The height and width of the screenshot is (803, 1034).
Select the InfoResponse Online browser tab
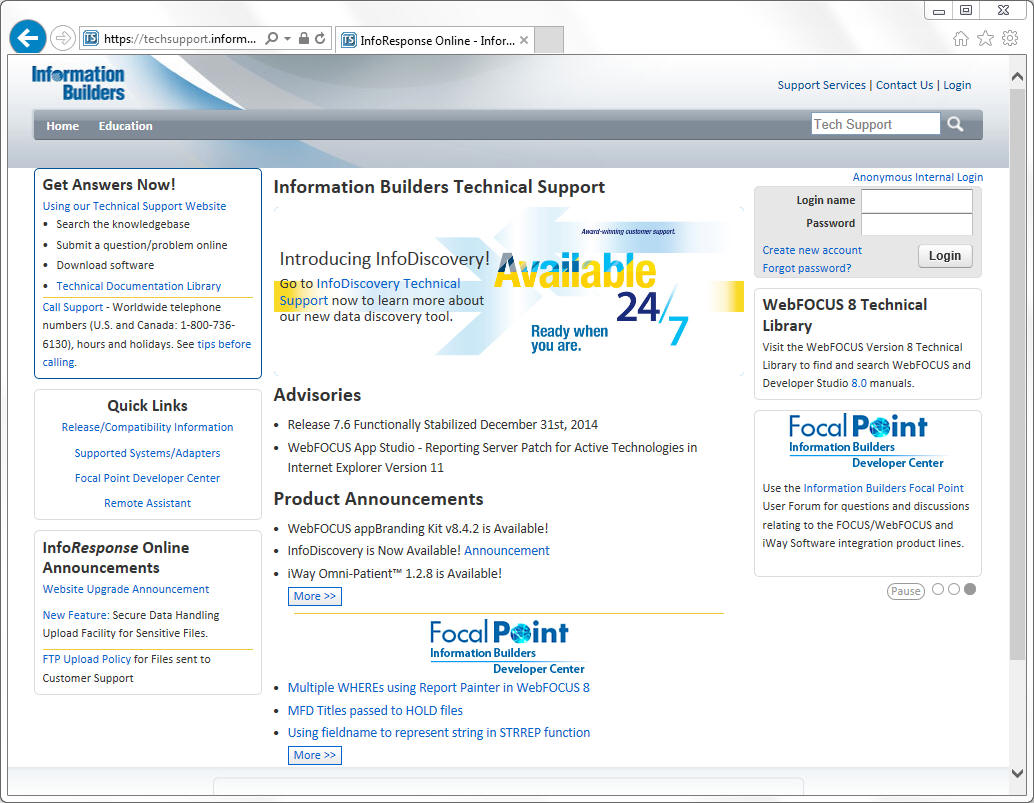435,40
